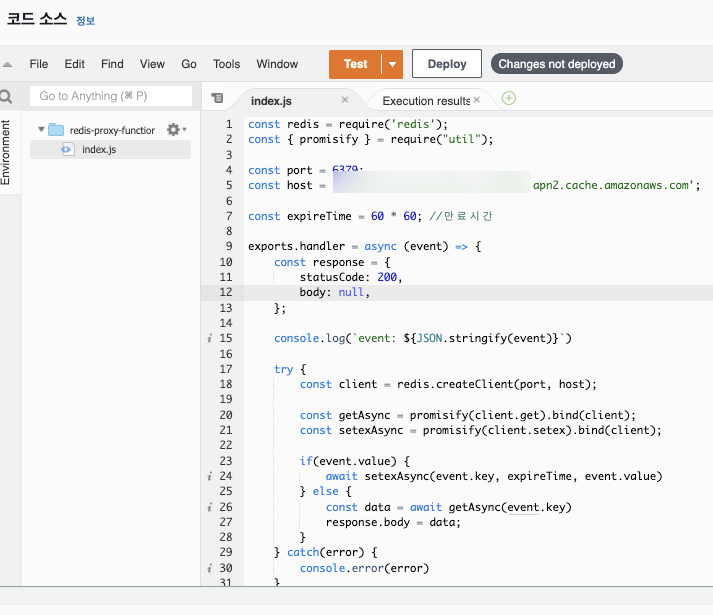Click the info marker on line 15
Screen dimensions: 713x615
point(207,339)
